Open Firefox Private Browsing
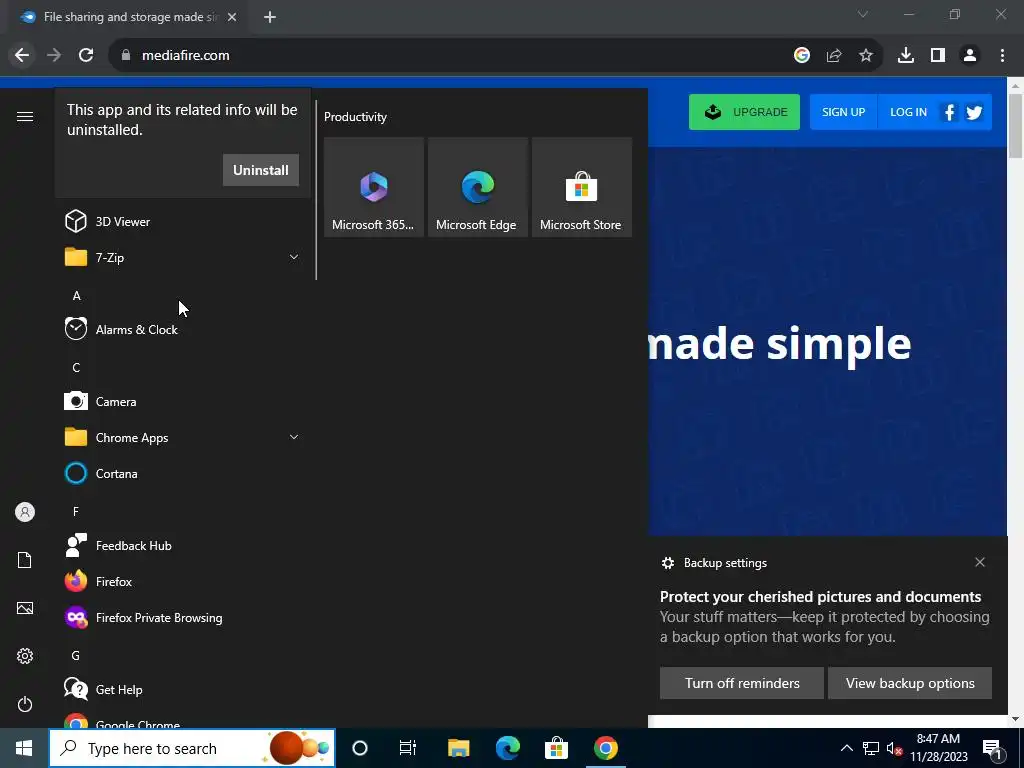The height and width of the screenshot is (768, 1024). click(183, 617)
